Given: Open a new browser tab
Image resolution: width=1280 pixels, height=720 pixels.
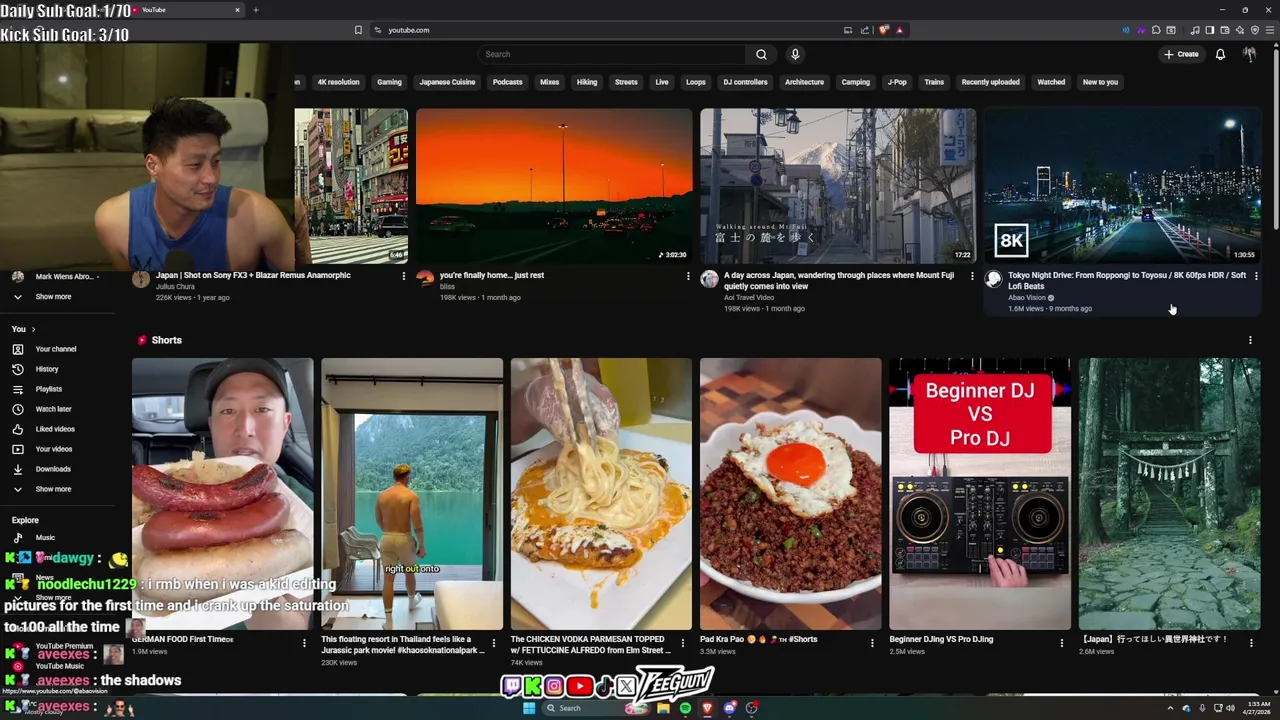Looking at the screenshot, I should (256, 10).
